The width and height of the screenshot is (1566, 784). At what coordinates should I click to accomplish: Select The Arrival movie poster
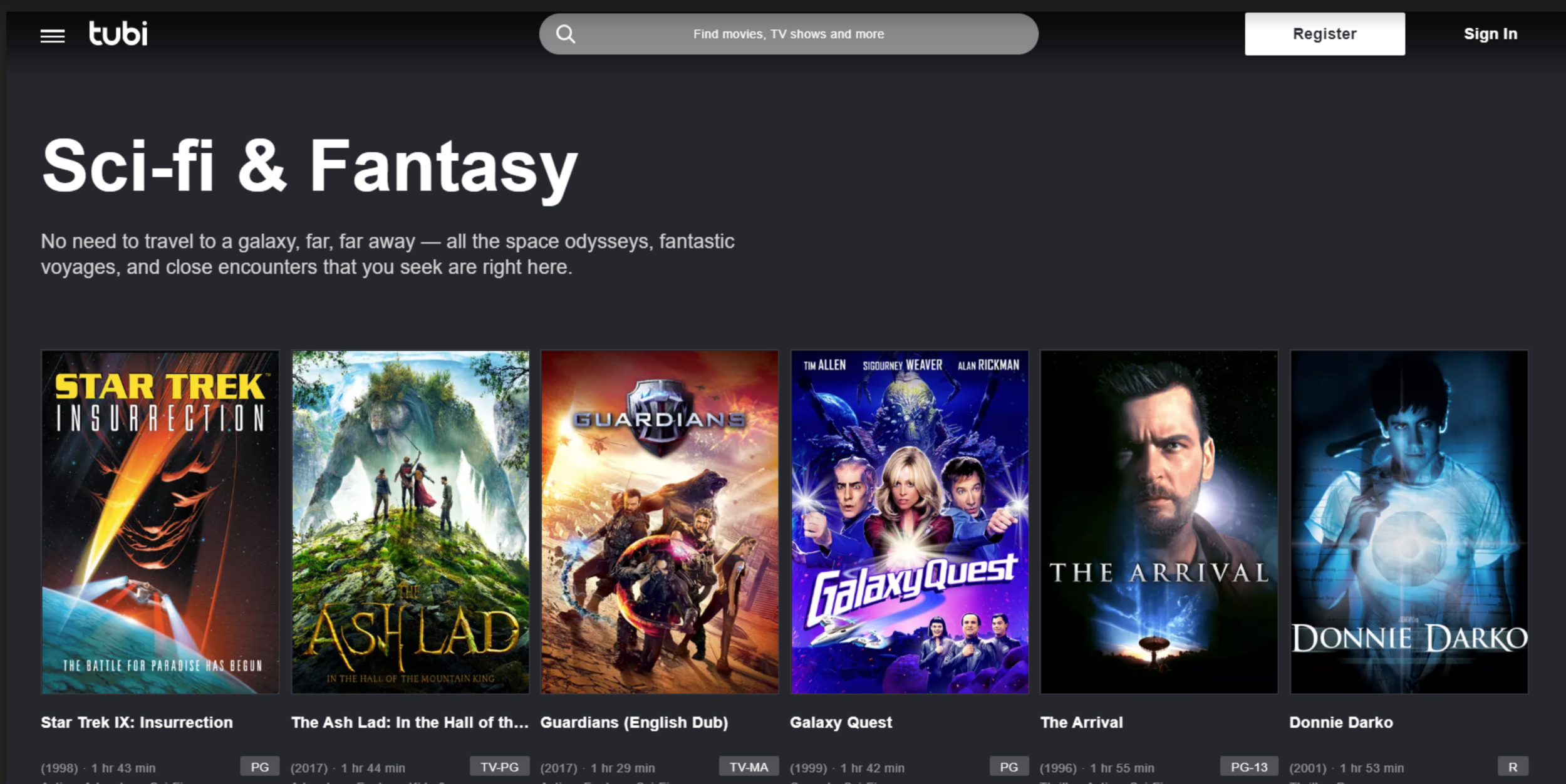point(1158,521)
